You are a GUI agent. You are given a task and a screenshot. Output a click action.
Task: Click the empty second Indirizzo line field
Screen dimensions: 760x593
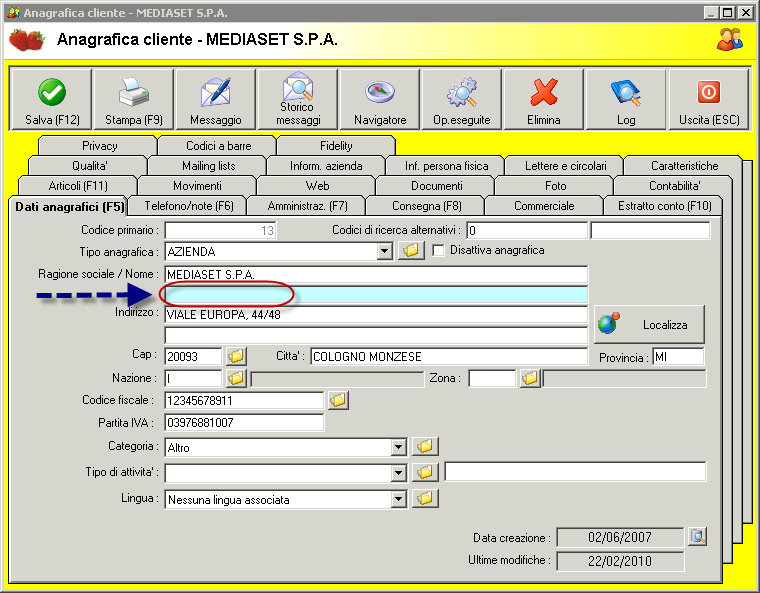coord(376,335)
